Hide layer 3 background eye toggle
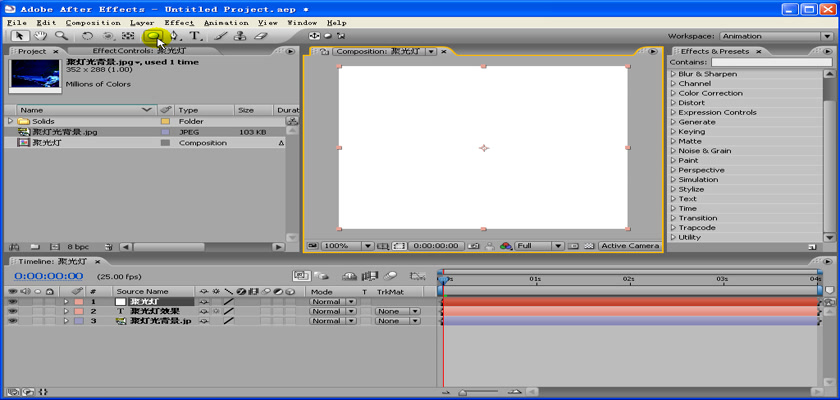Viewport: 840px width, 400px height. 12,321
